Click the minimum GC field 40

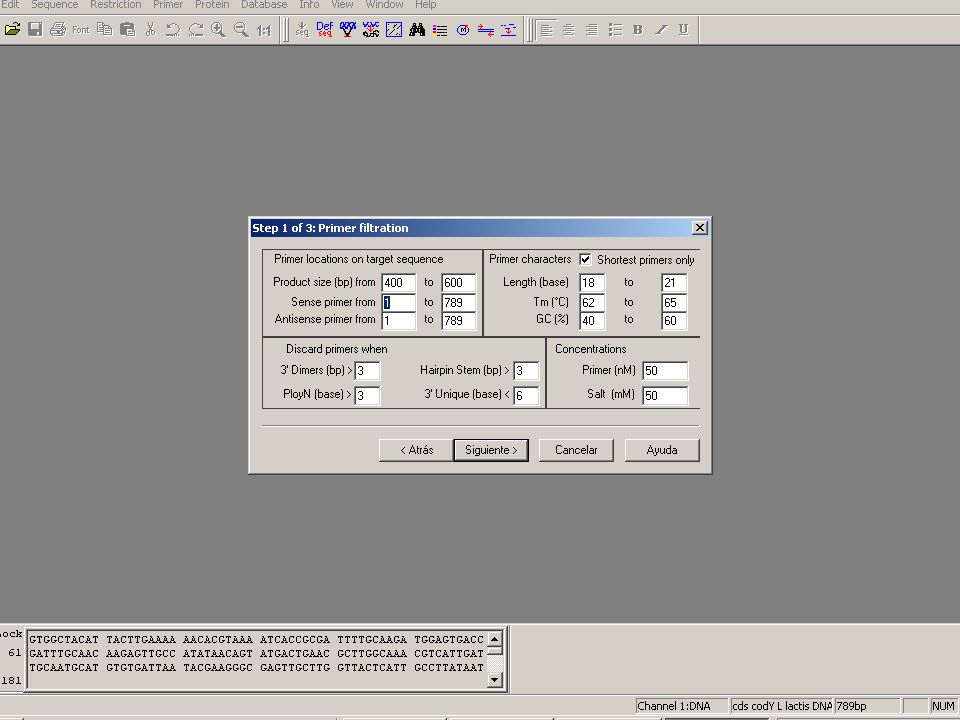pos(592,320)
